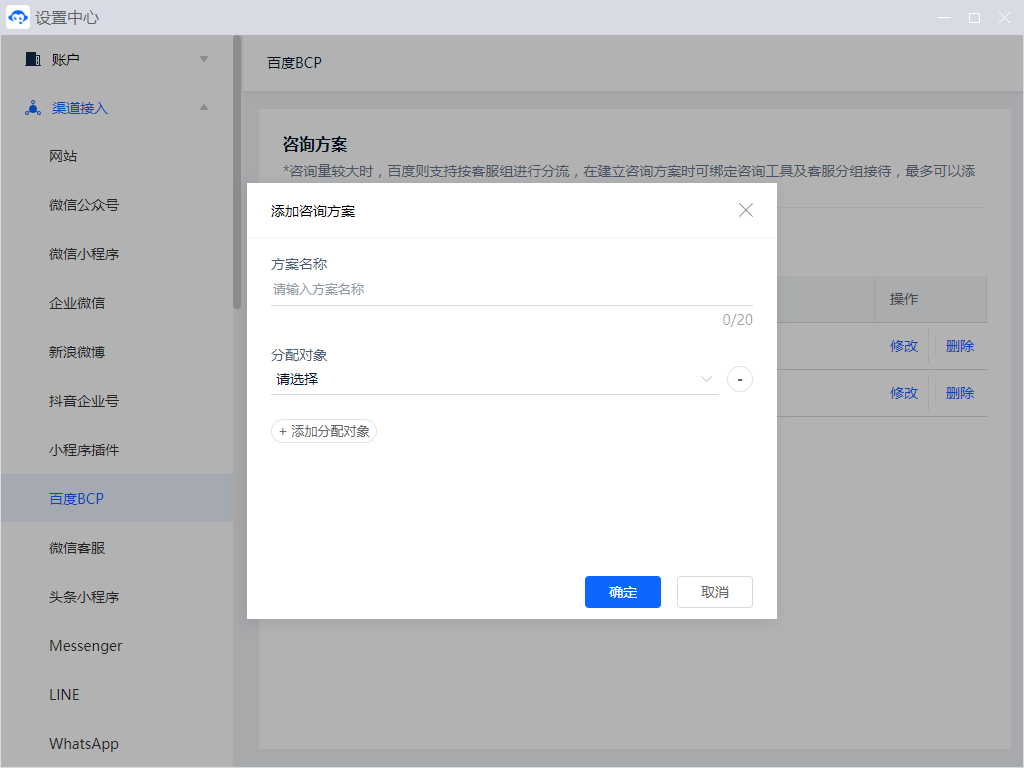Viewport: 1024px width, 768px height.
Task: Select LINE in sidebar
Action: point(64,695)
